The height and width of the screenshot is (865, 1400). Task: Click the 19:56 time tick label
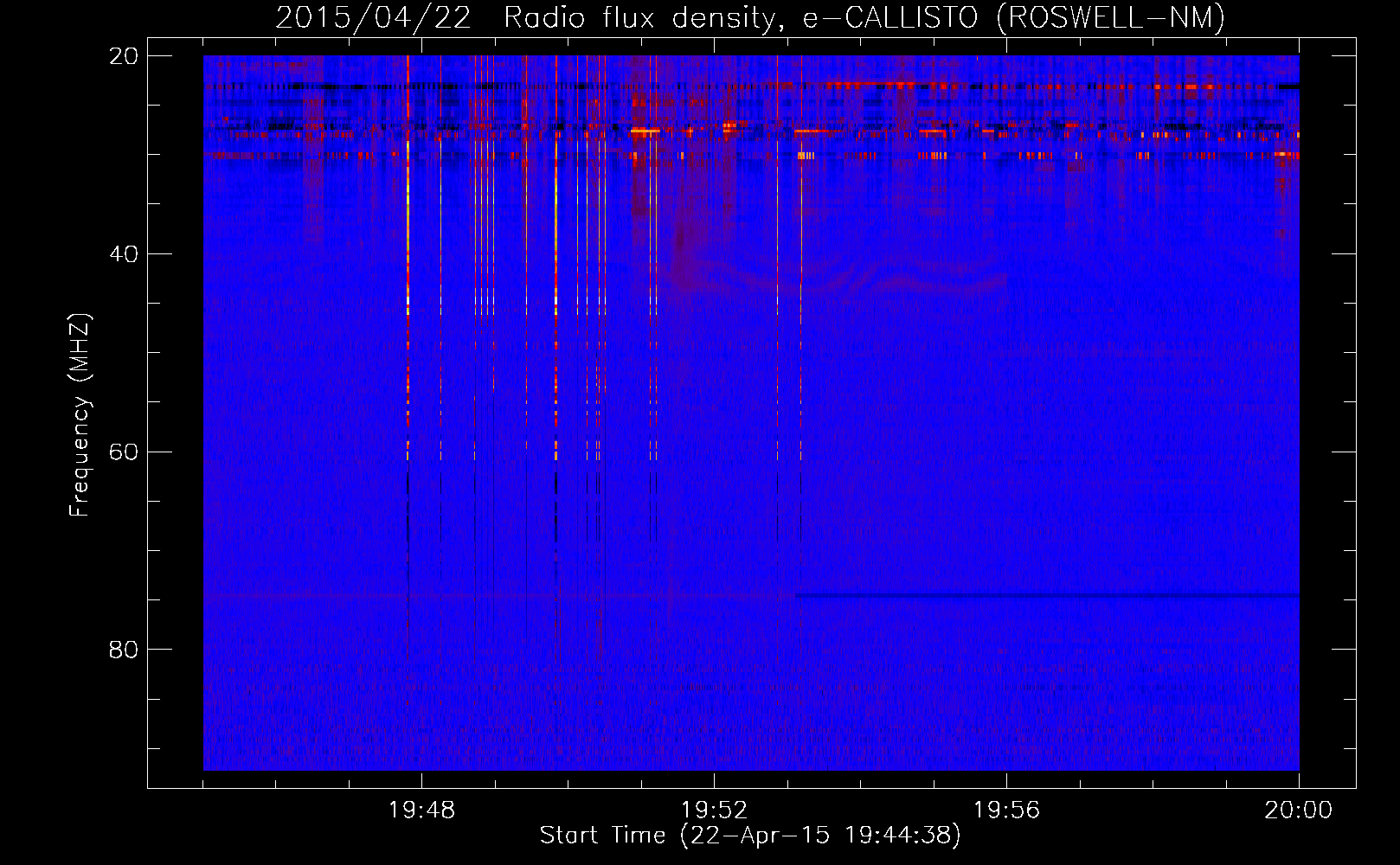point(1006,811)
